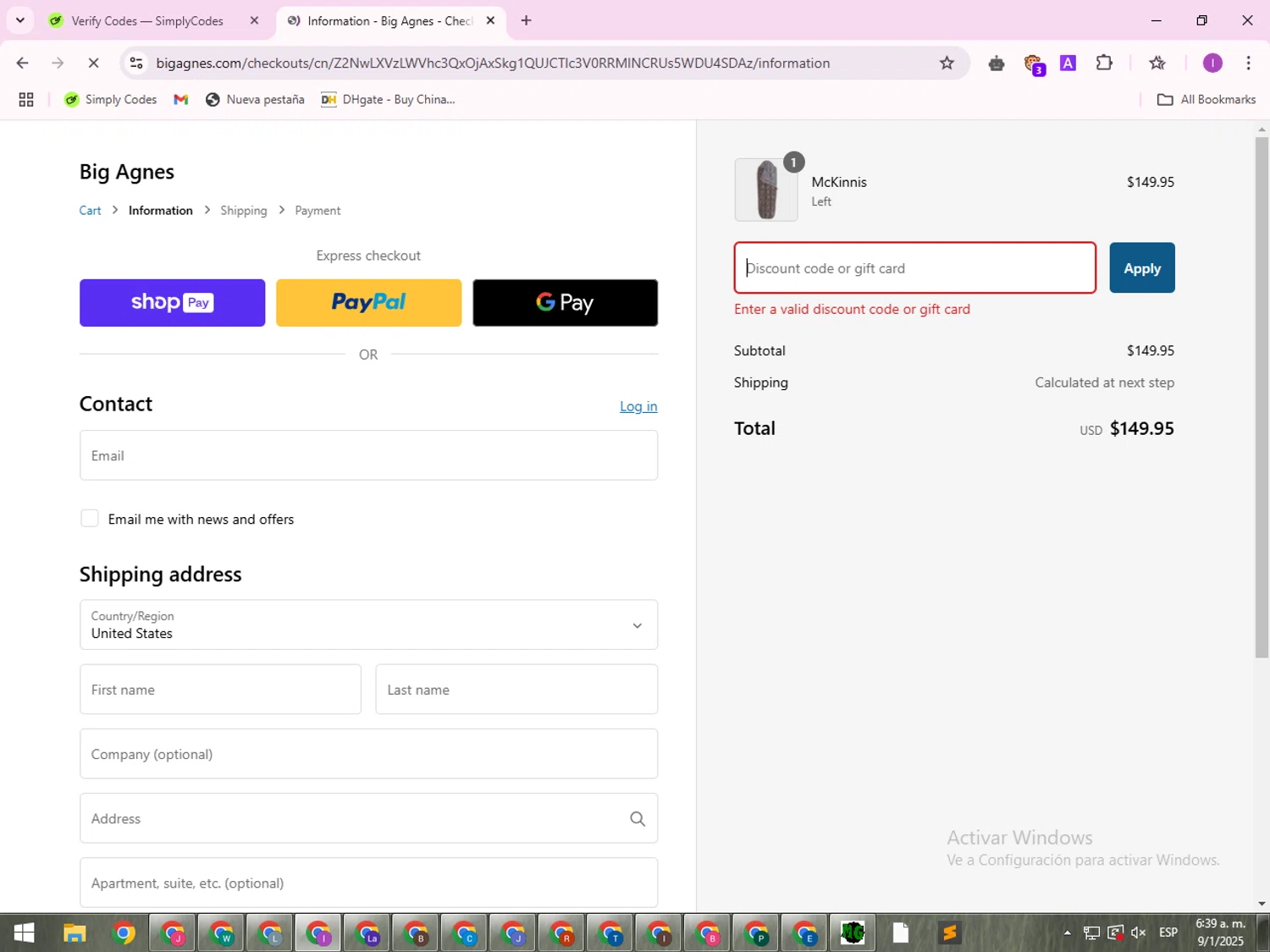1270x952 pixels.
Task: Open the Gmail bookmark icon
Action: 180,100
